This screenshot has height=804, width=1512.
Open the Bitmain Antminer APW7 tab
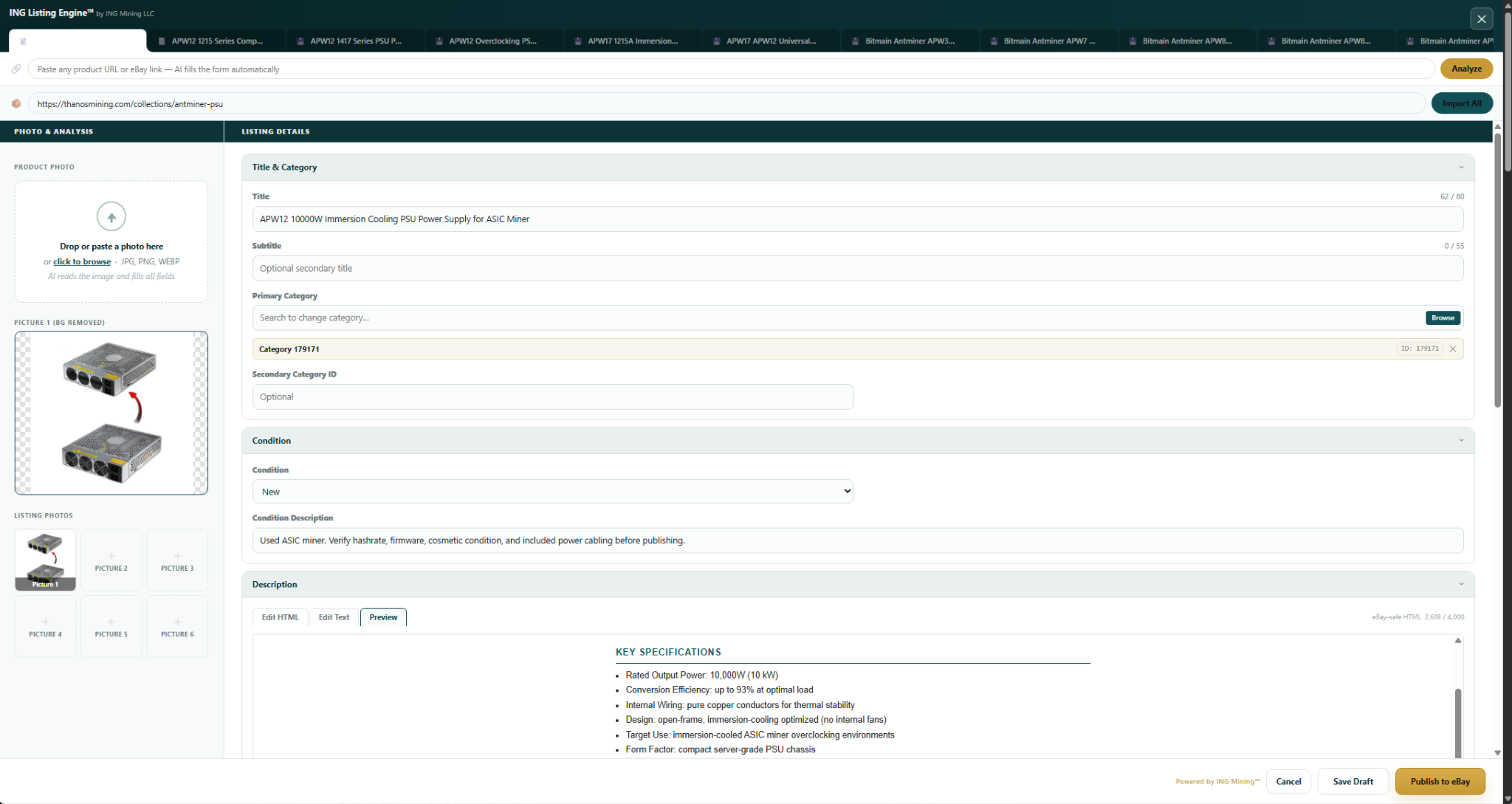click(1050, 41)
